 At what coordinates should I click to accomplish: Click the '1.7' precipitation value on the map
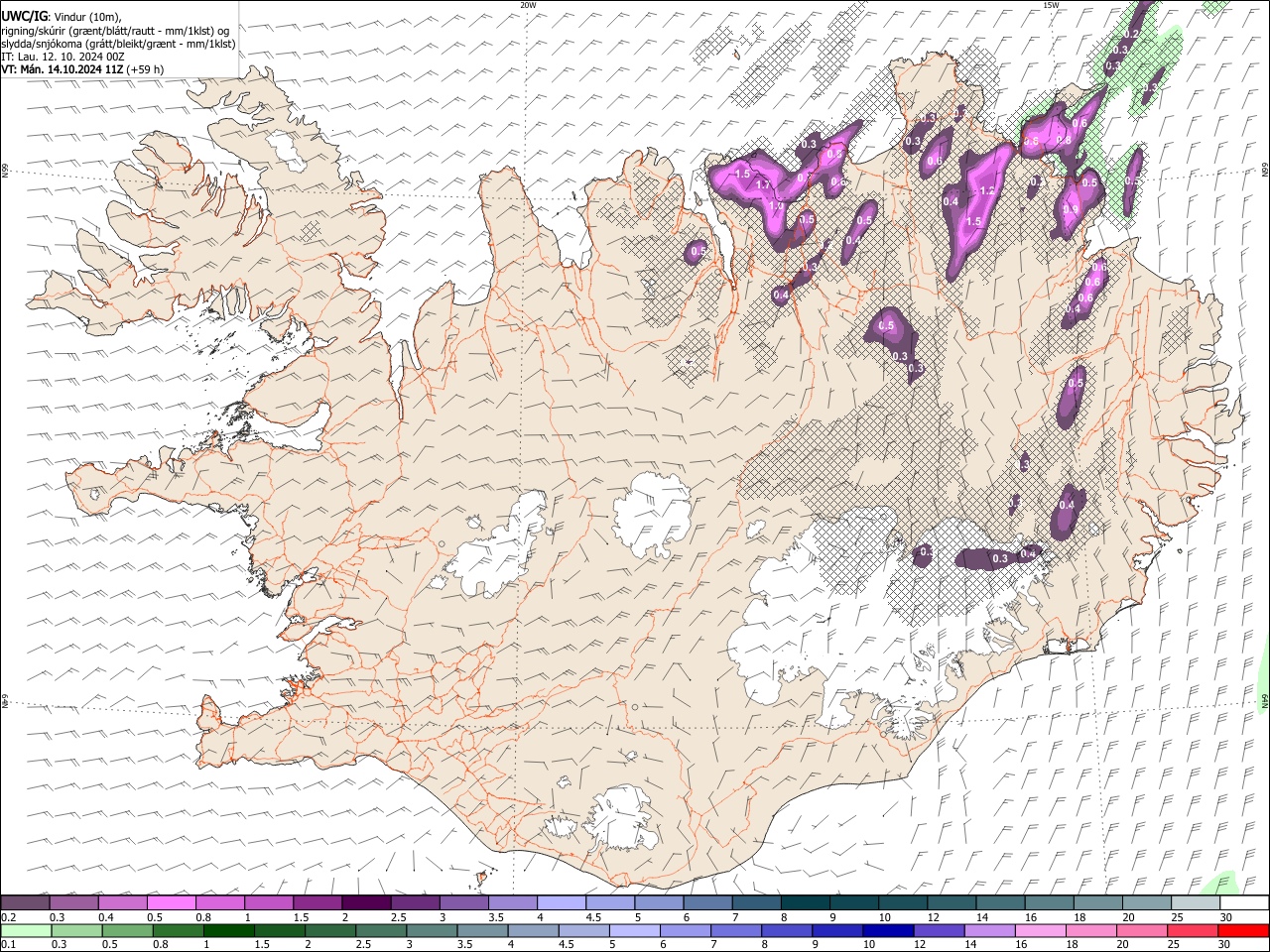(763, 185)
